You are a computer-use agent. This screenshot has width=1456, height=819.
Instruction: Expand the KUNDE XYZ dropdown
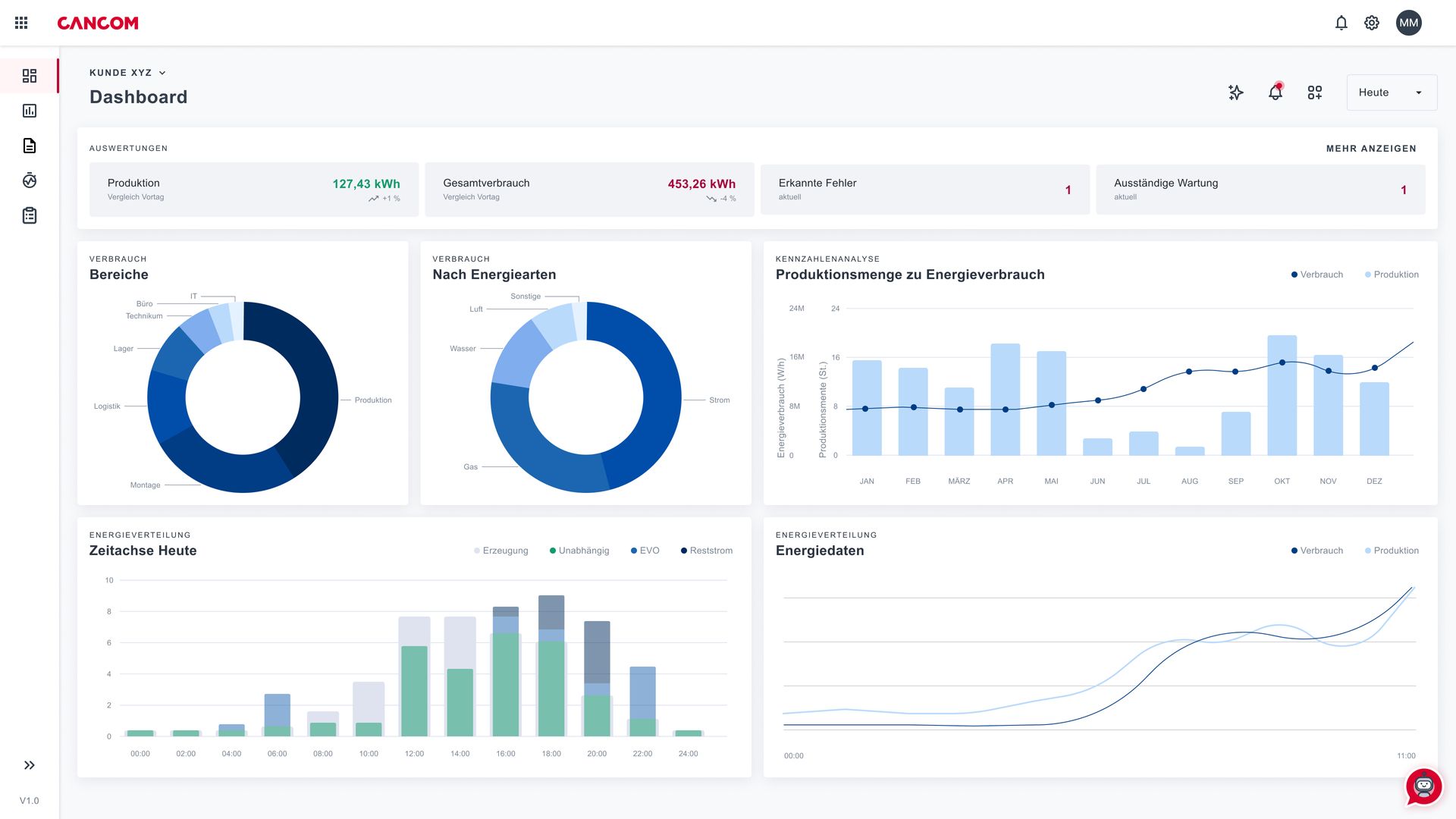click(126, 73)
